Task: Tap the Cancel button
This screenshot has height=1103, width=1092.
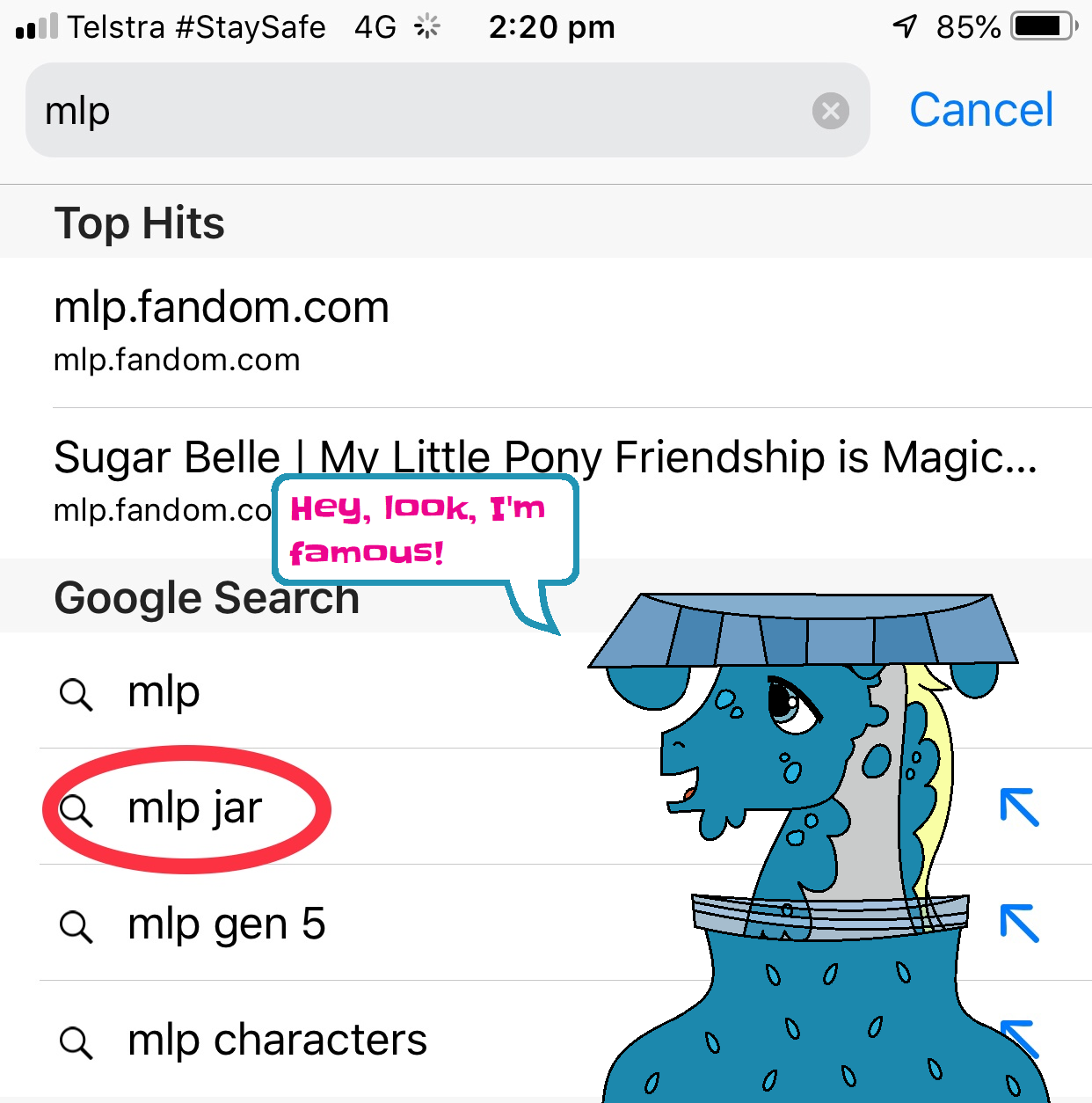Action: [x=980, y=111]
